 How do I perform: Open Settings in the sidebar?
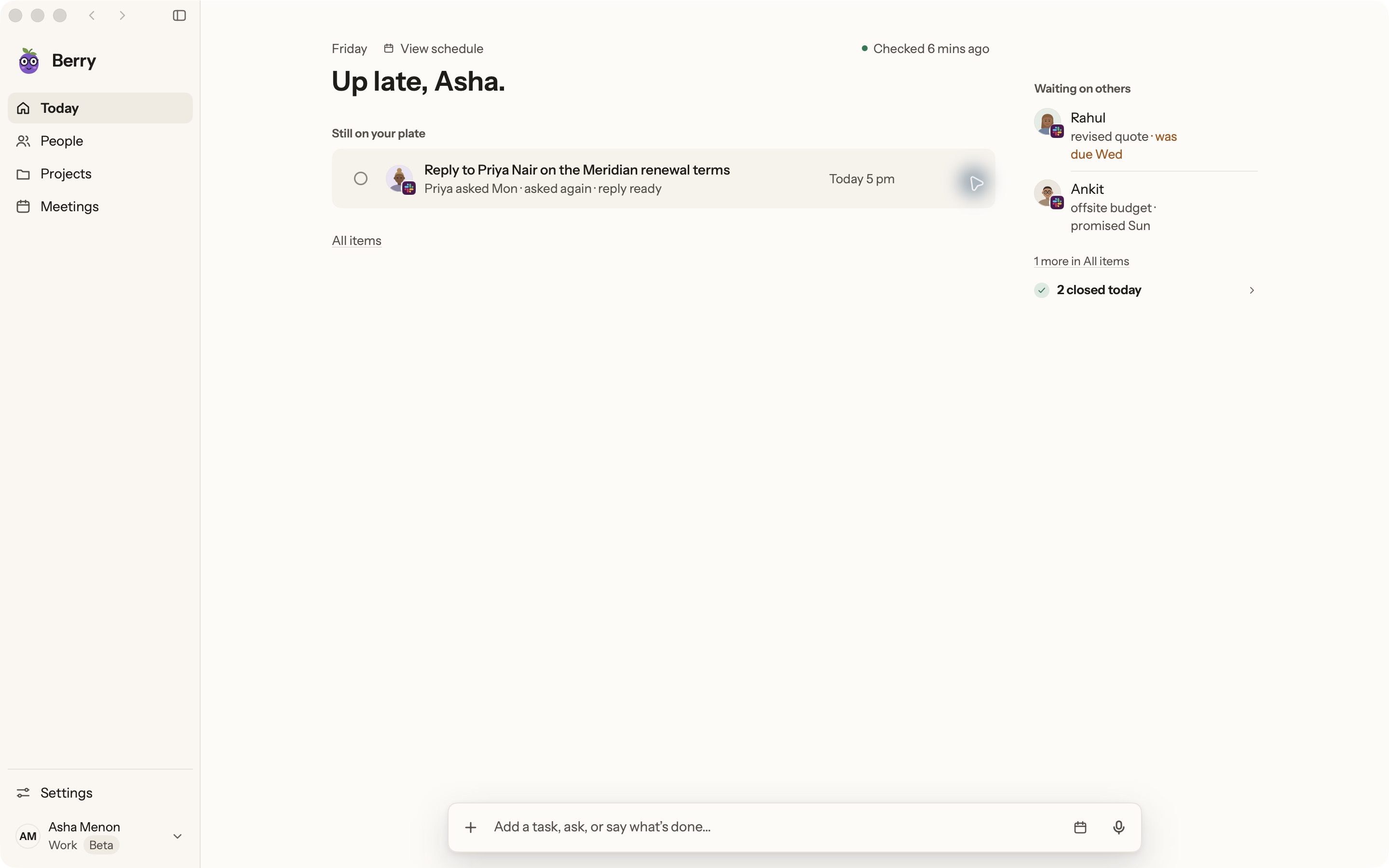click(100, 793)
